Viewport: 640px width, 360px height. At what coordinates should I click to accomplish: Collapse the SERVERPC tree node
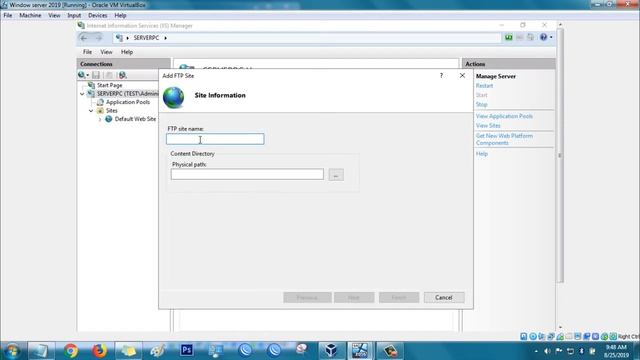click(x=82, y=94)
